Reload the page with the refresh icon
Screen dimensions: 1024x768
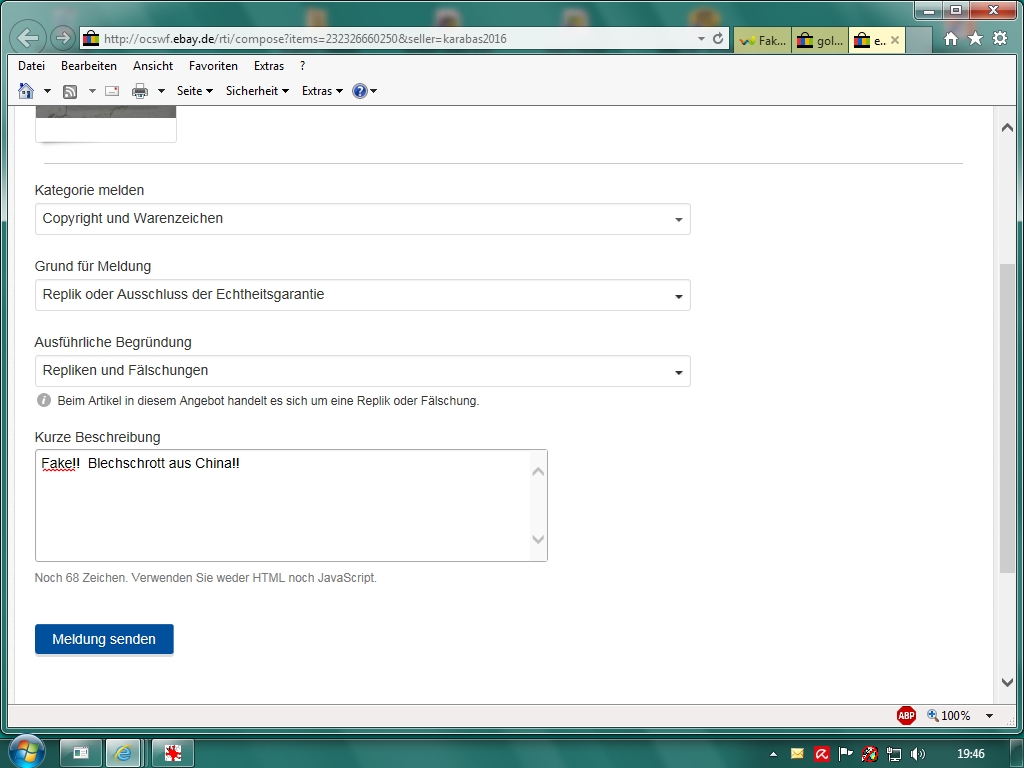tap(718, 39)
